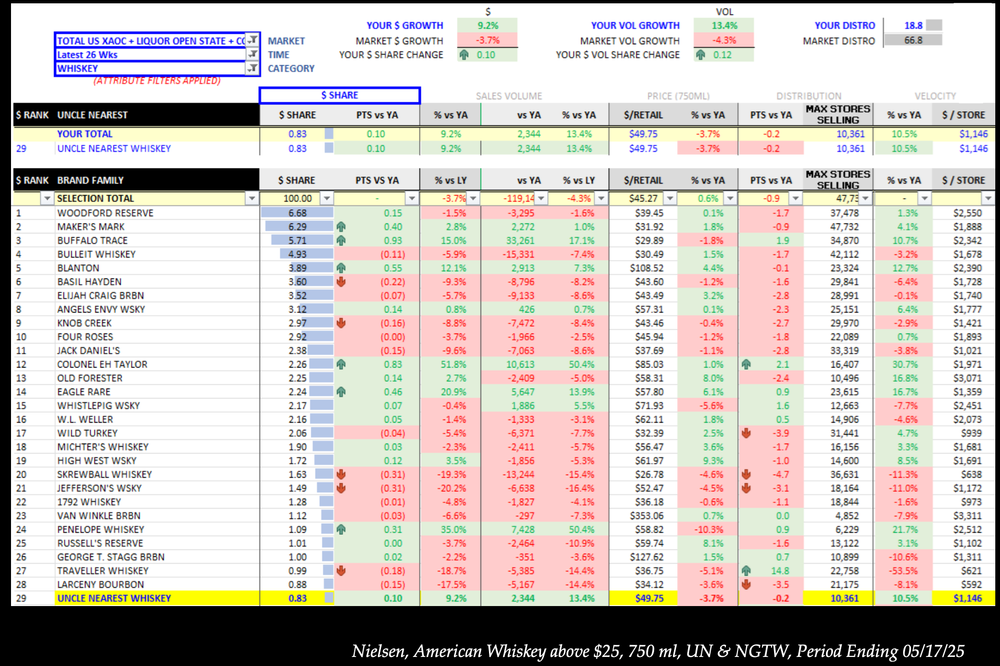The image size is (1000, 666).
Task: Click the ATTRIBUTE FILTERS APPLIED red note
Action: coord(157,81)
